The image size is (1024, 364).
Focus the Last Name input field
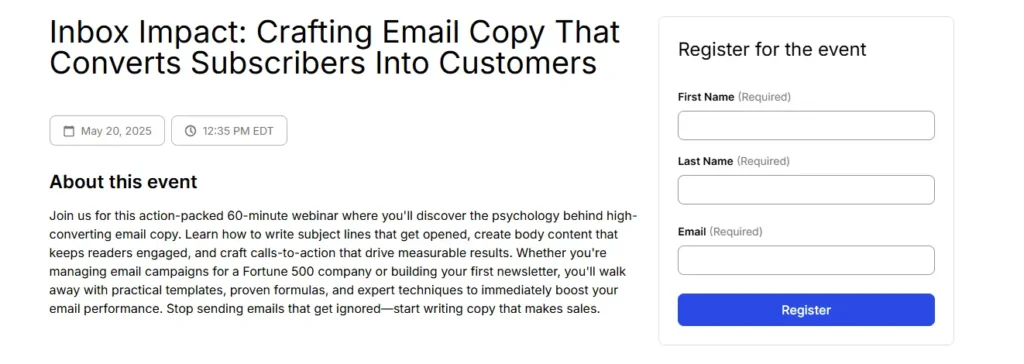pyautogui.click(x=806, y=190)
